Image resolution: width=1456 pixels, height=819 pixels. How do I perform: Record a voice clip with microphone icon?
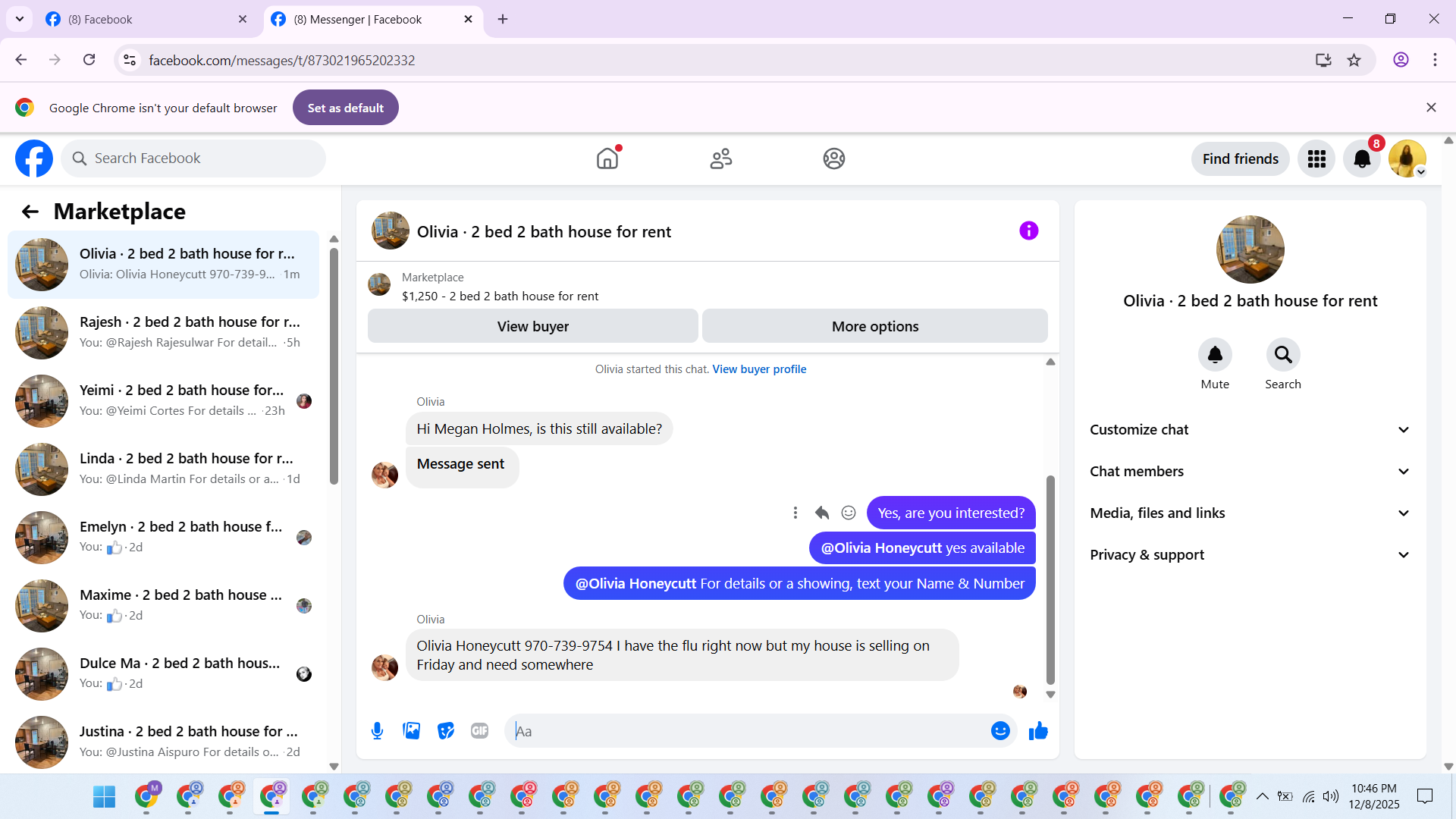pyautogui.click(x=377, y=731)
